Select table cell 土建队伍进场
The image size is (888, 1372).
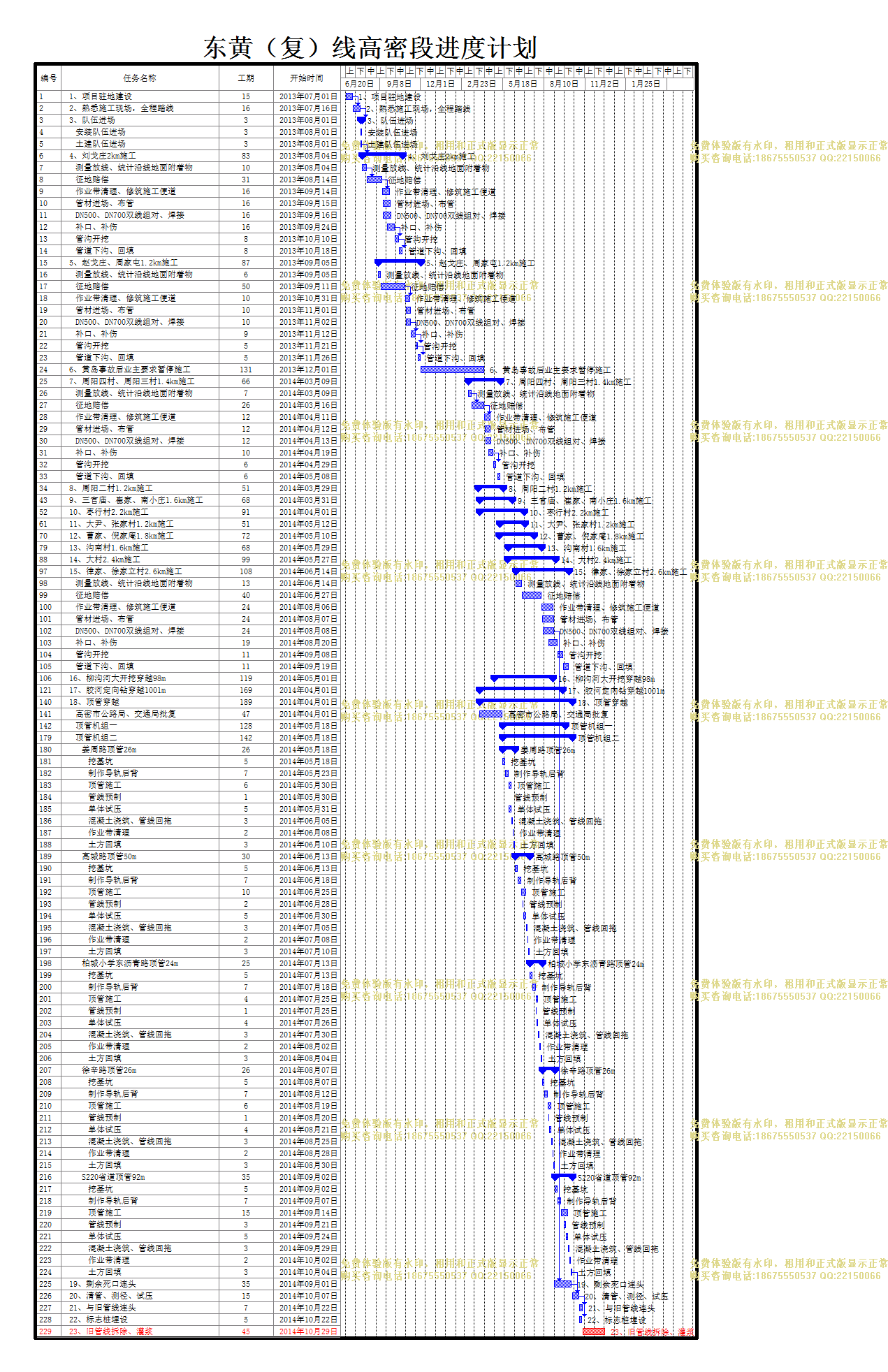140,144
